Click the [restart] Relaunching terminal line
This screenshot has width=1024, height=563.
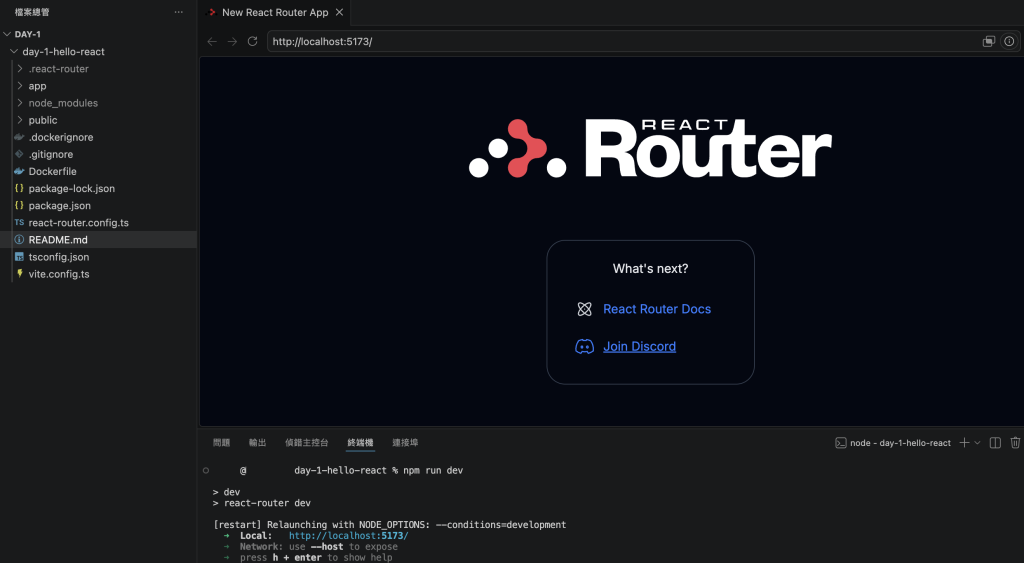[390, 524]
